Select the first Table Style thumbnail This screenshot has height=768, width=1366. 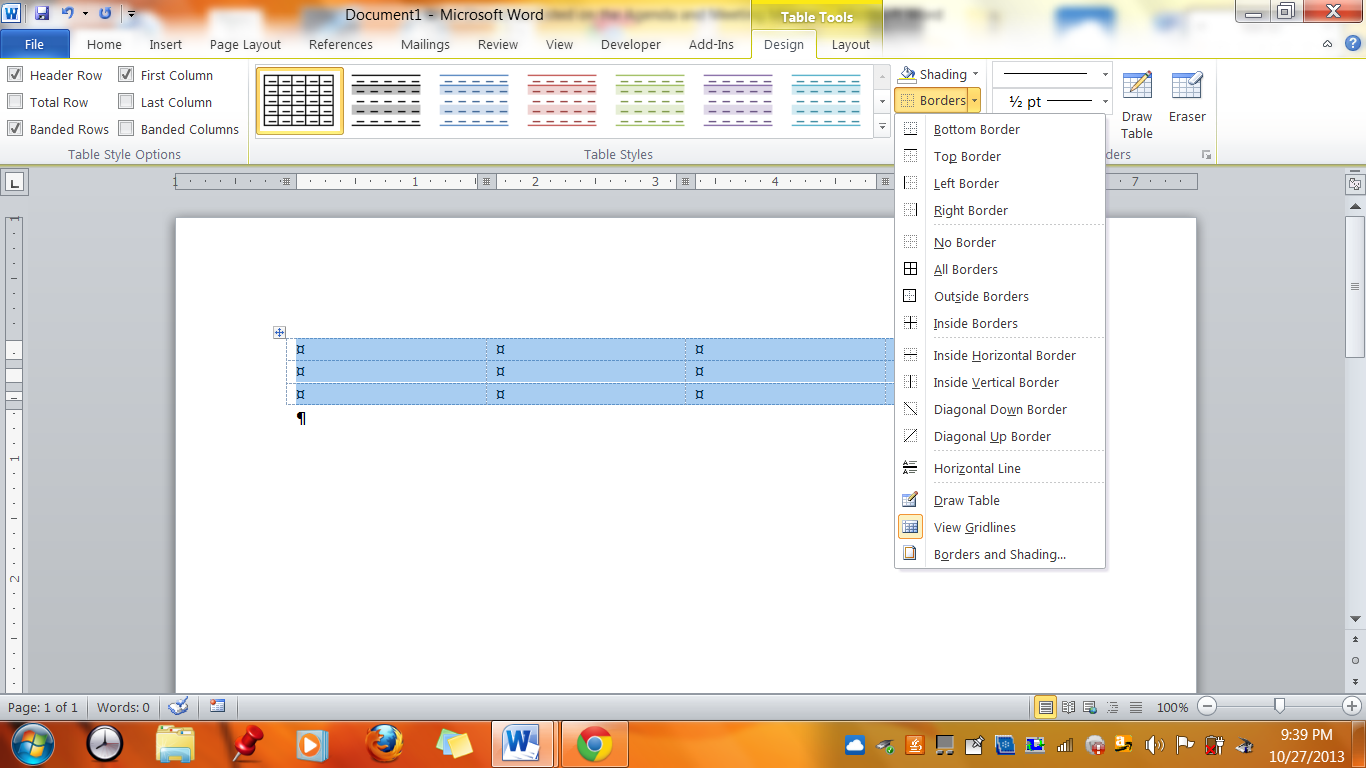tap(297, 99)
